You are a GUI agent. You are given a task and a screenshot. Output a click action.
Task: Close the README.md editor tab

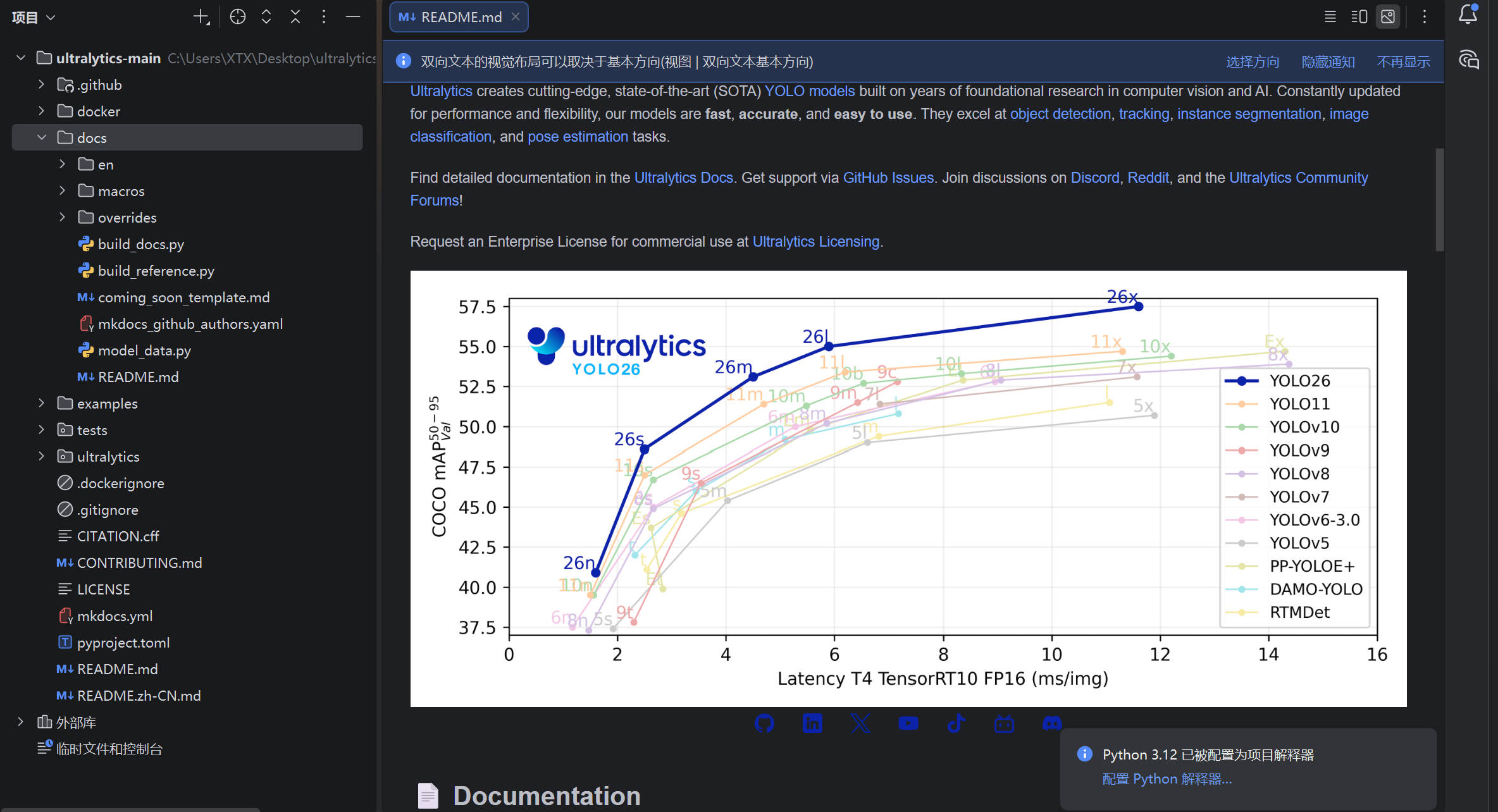pos(516,17)
